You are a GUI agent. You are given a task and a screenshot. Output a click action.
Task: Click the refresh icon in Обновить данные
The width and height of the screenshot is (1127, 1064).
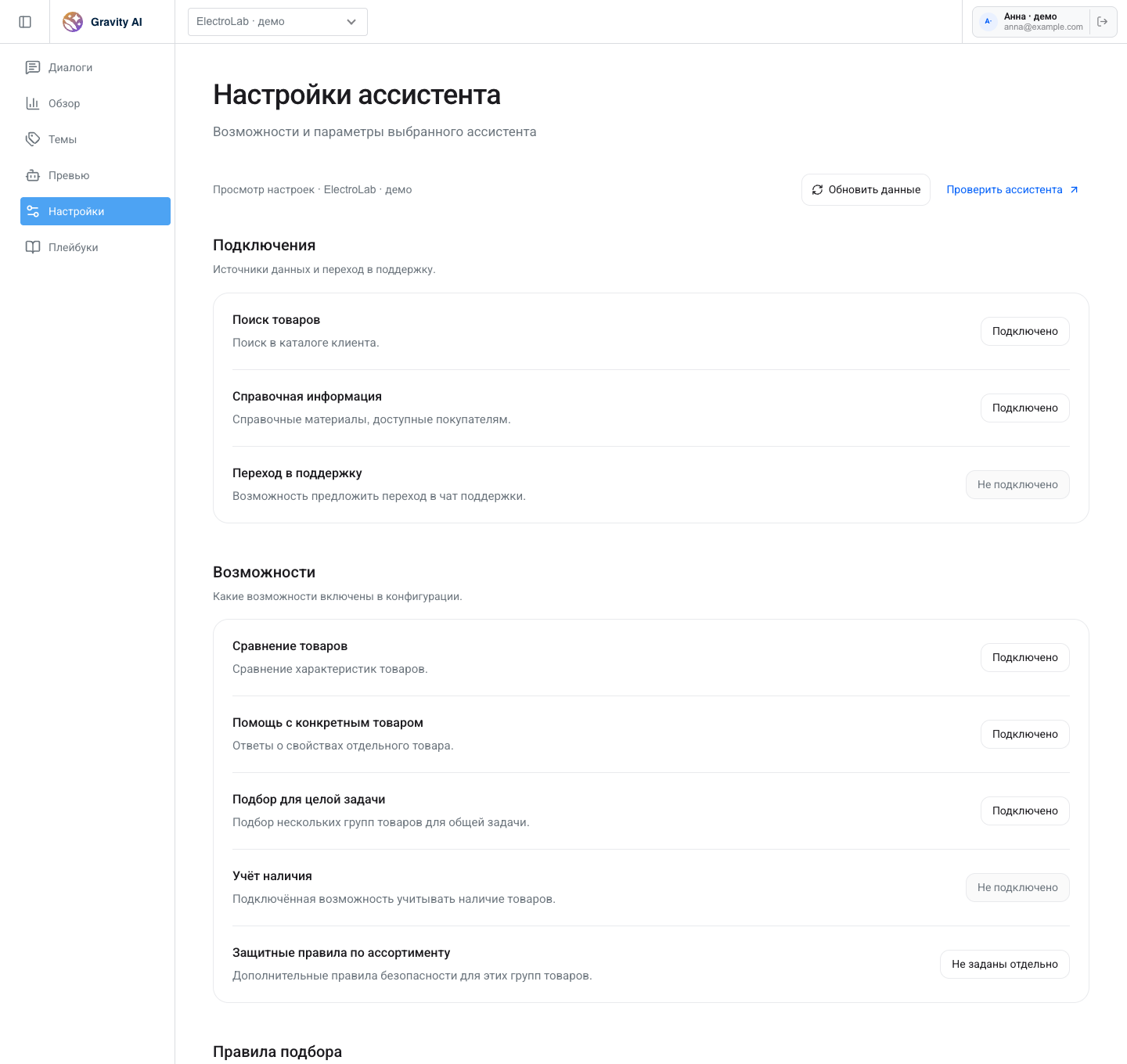point(817,190)
